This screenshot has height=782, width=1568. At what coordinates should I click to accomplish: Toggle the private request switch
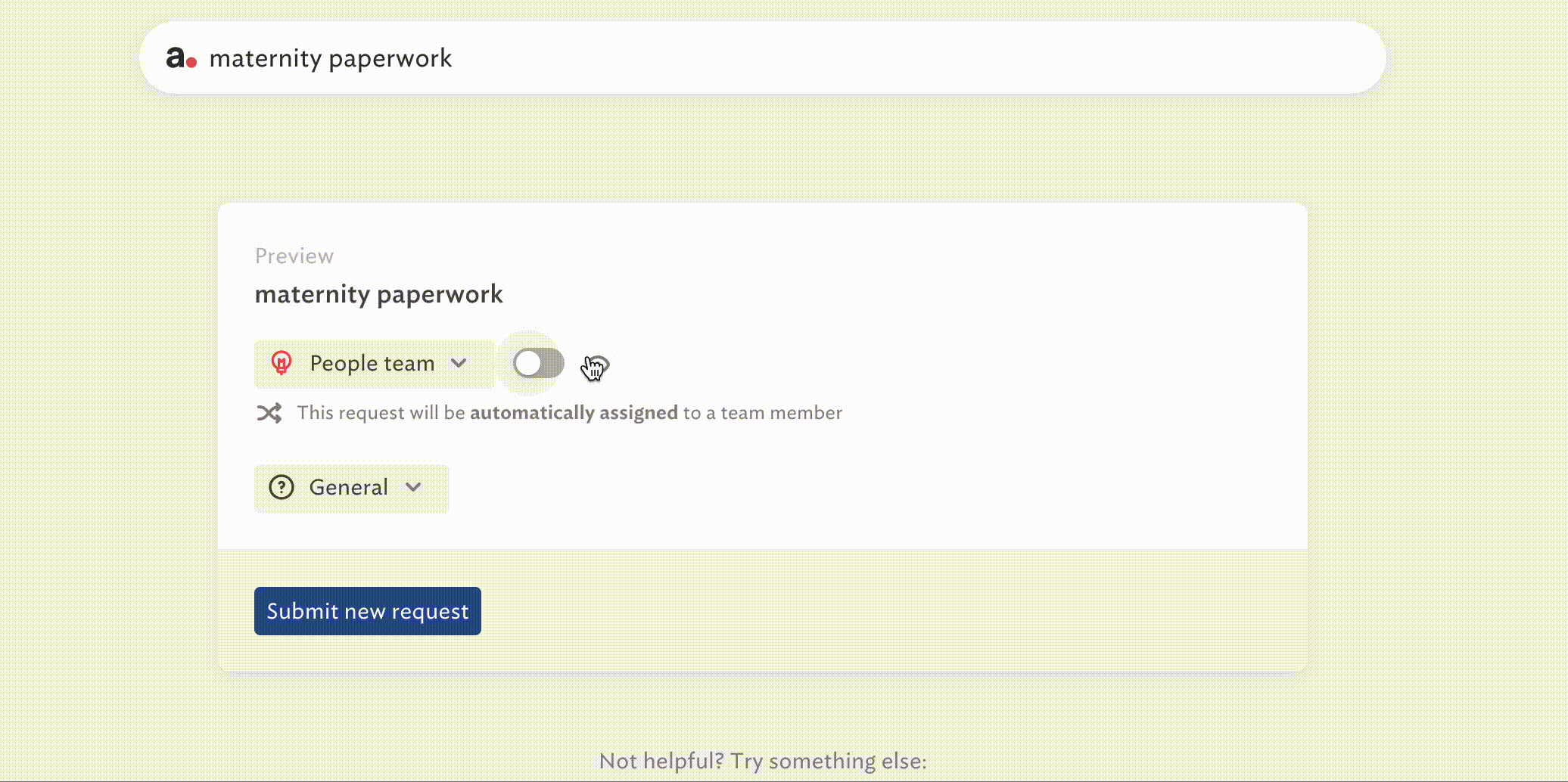click(538, 364)
